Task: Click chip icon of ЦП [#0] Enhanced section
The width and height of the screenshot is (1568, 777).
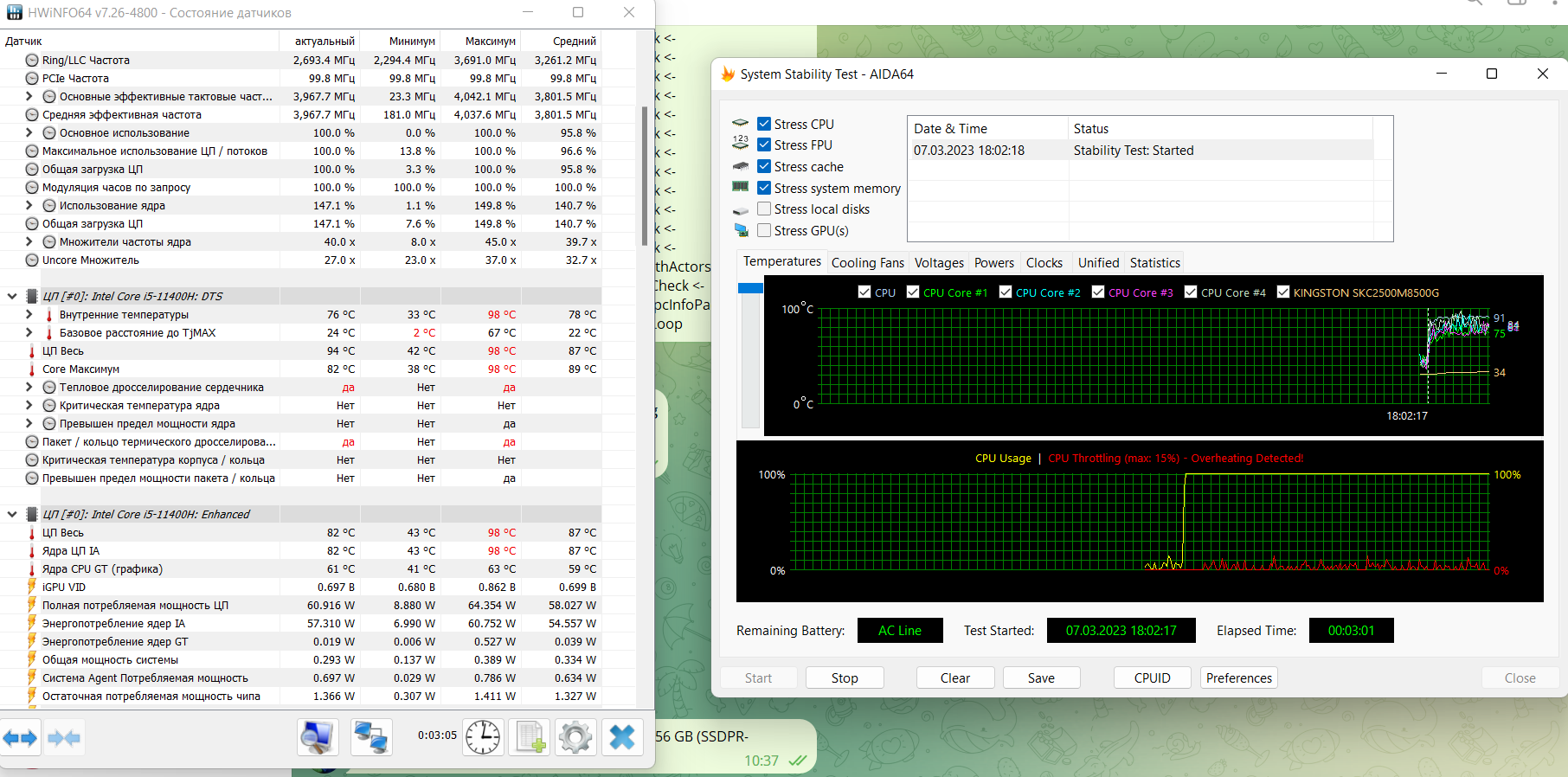Action: click(32, 515)
